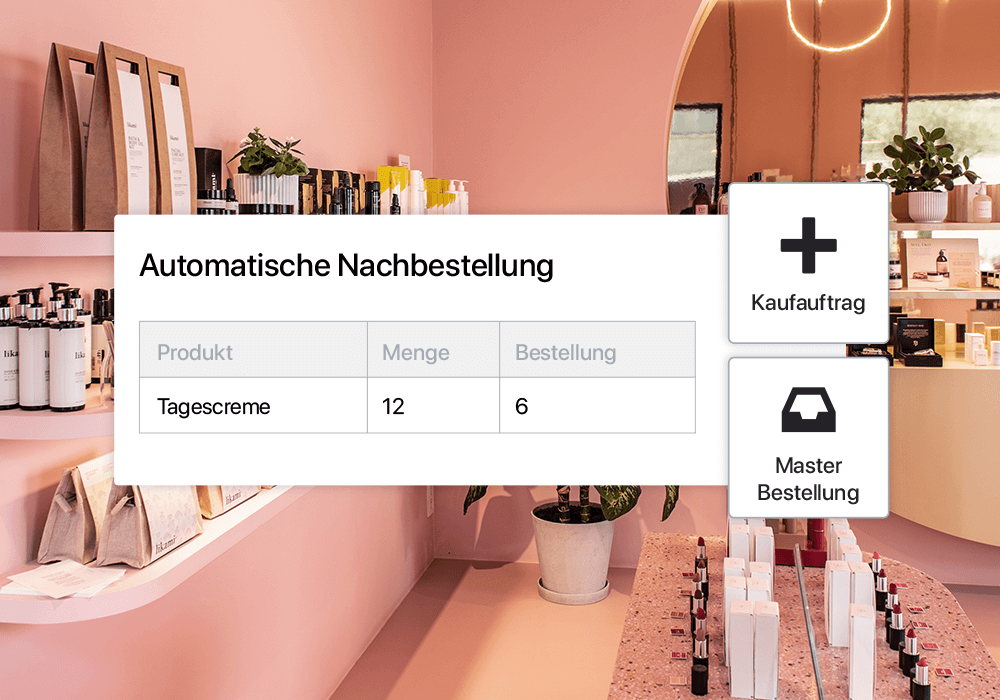Click the Menge value 12 cell
1000x700 pixels.
[433, 405]
